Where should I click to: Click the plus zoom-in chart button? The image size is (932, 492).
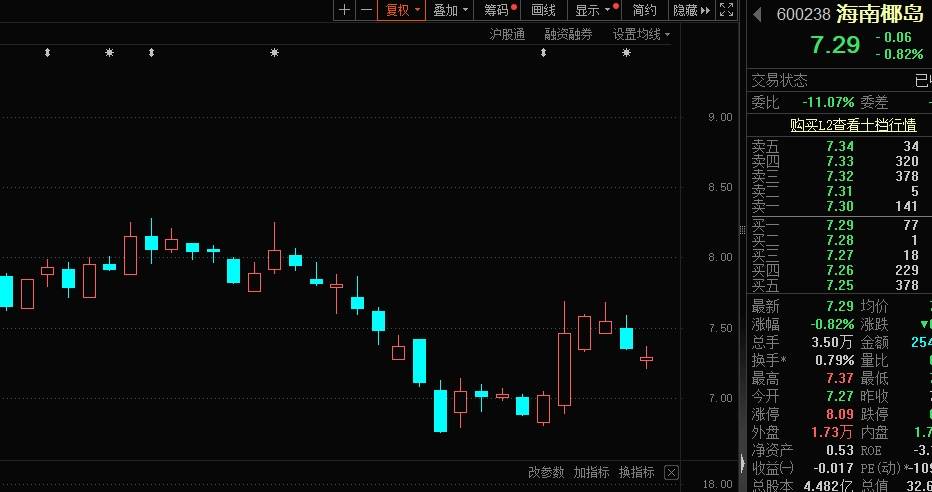tap(344, 10)
